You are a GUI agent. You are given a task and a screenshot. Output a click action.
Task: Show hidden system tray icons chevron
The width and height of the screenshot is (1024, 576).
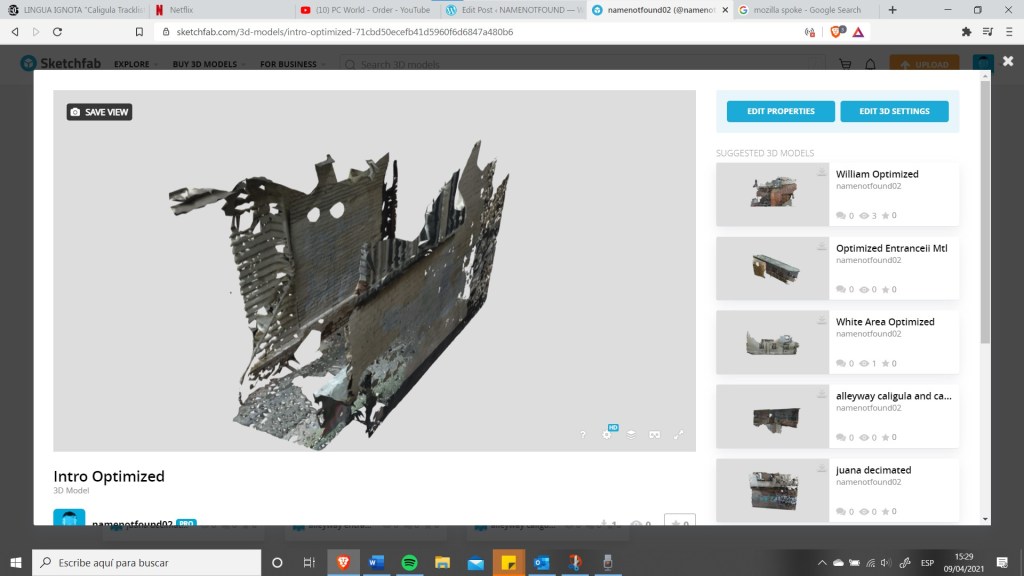pyautogui.click(x=822, y=563)
